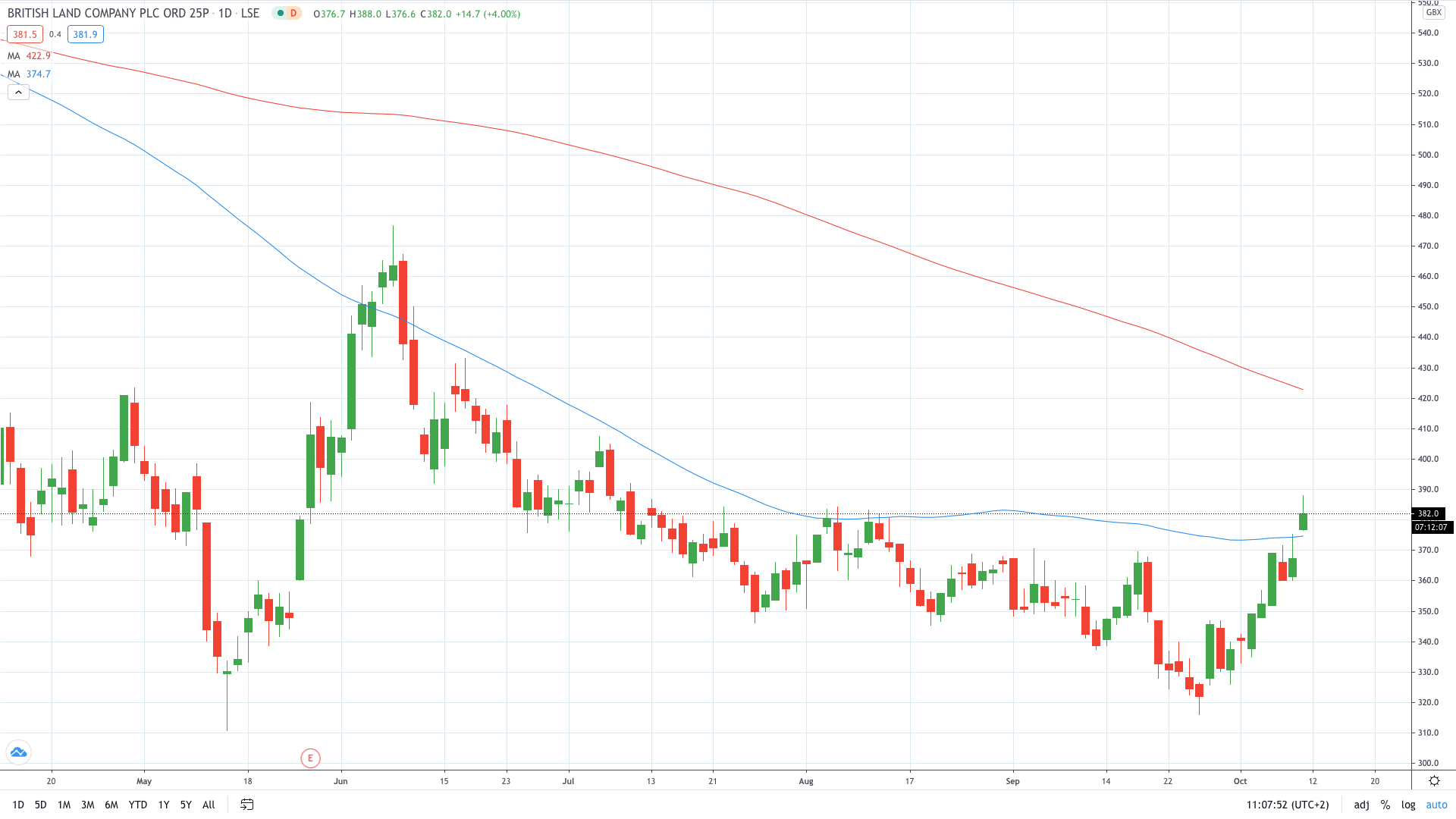Click the 500.0 price axis label
Image resolution: width=1456 pixels, height=819 pixels.
coord(1429,155)
